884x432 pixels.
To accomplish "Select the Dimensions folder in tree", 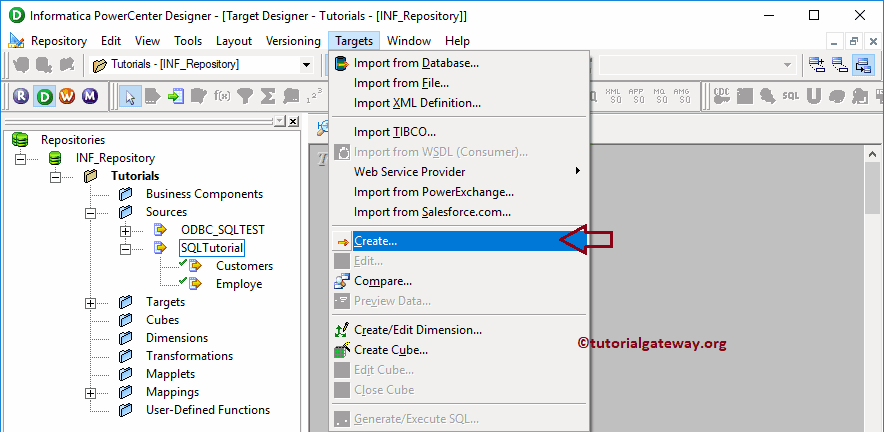I will click(x=177, y=338).
